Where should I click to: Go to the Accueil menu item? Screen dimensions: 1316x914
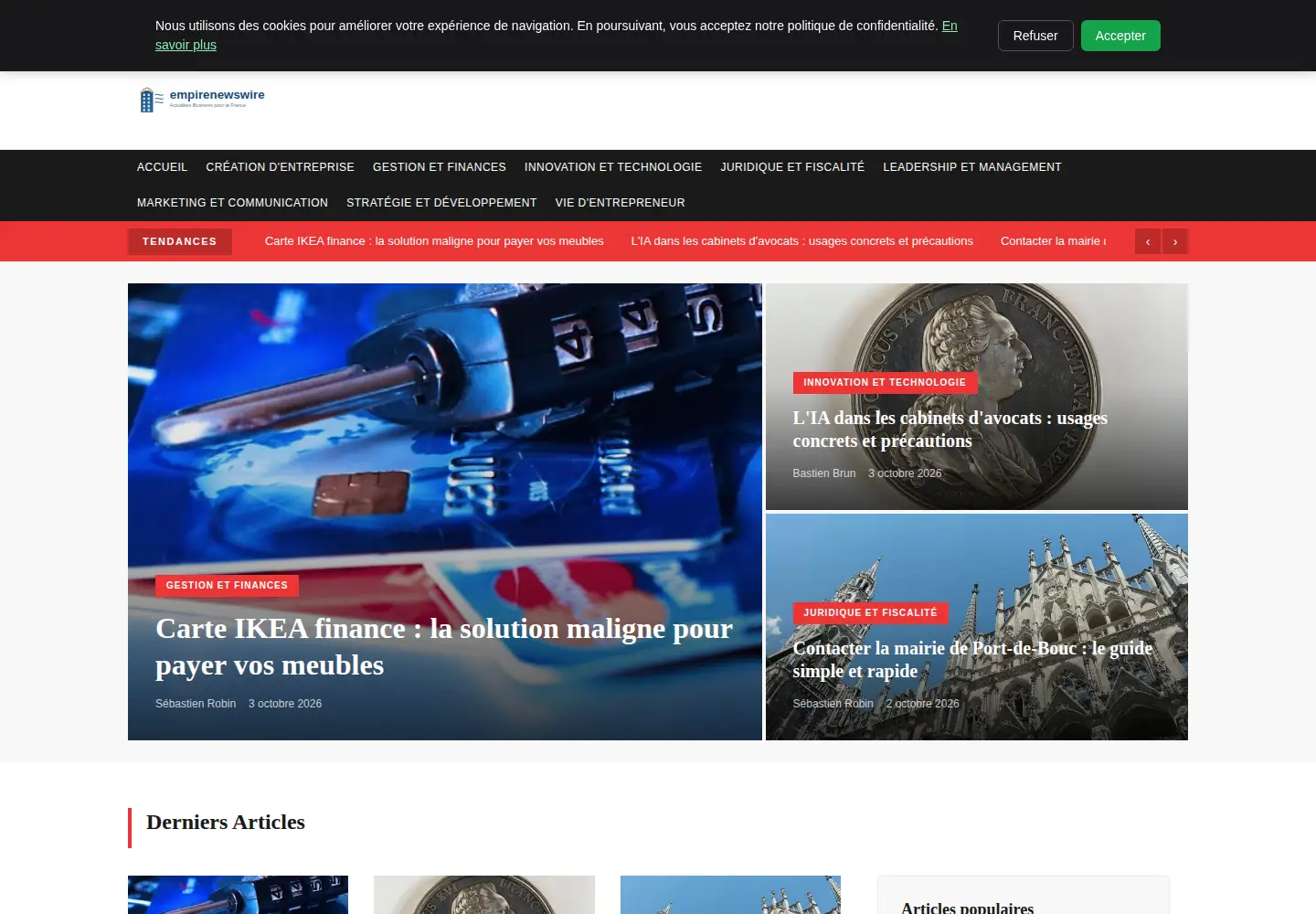pos(162,167)
